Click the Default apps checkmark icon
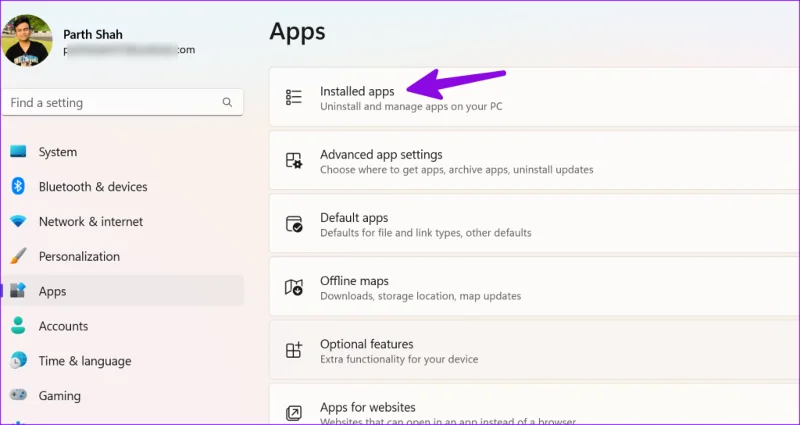Image resolution: width=800 pixels, height=425 pixels. pyautogui.click(x=294, y=223)
